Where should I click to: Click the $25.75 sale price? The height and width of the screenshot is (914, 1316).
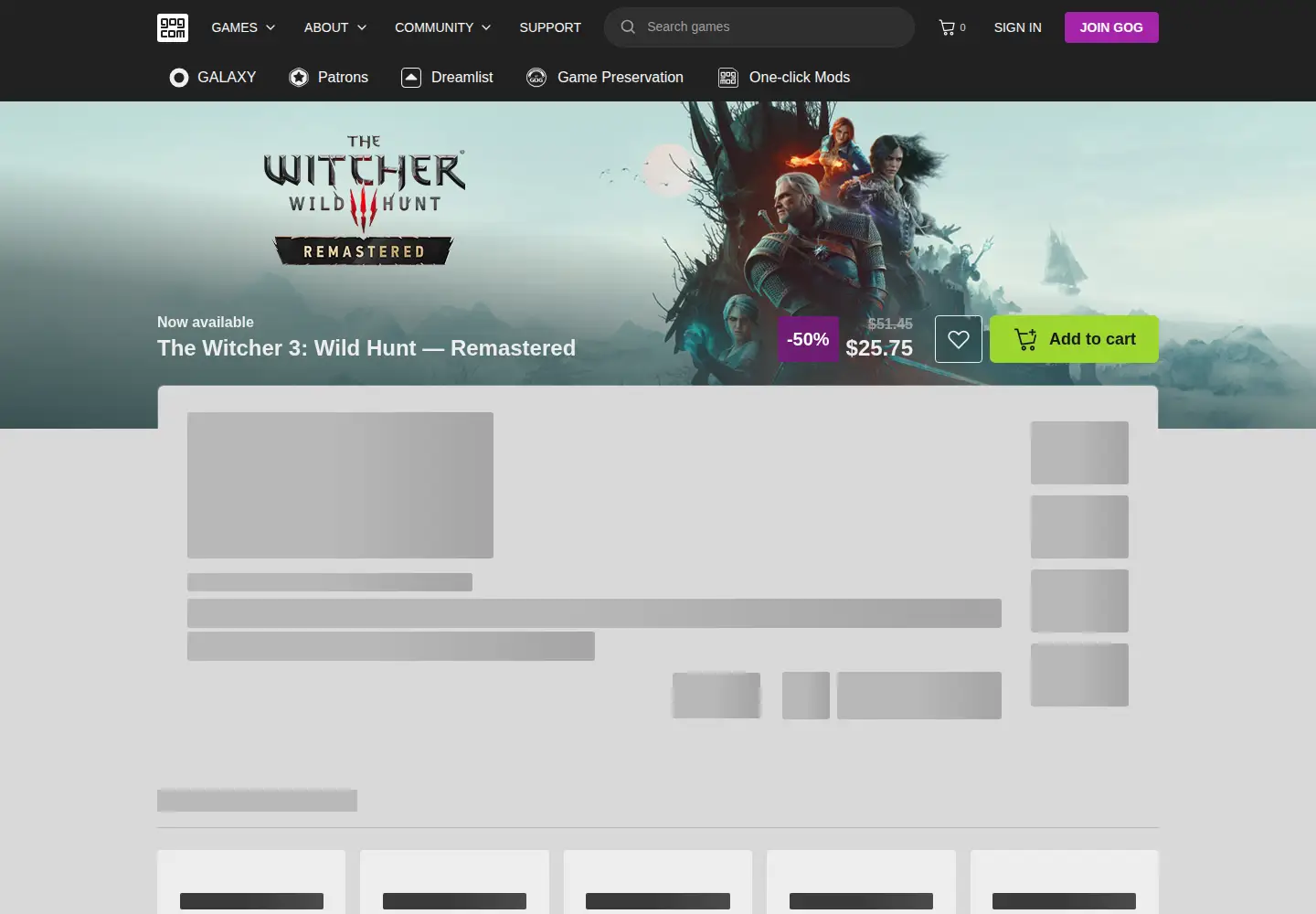879,348
